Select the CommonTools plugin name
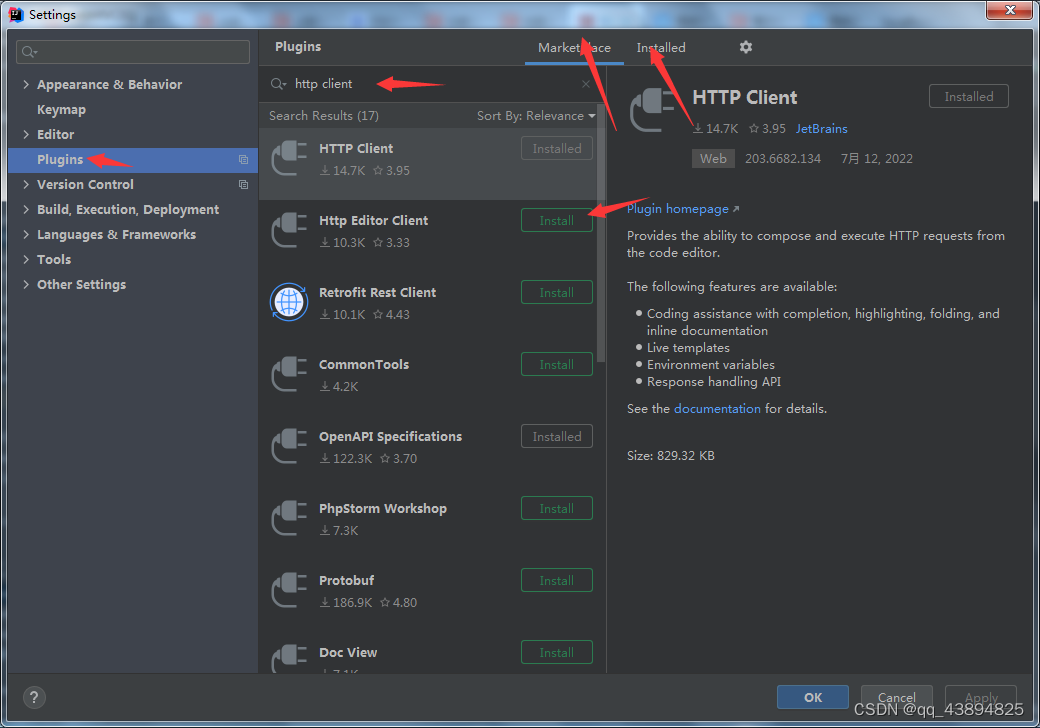This screenshot has height=728, width=1040. tap(364, 365)
